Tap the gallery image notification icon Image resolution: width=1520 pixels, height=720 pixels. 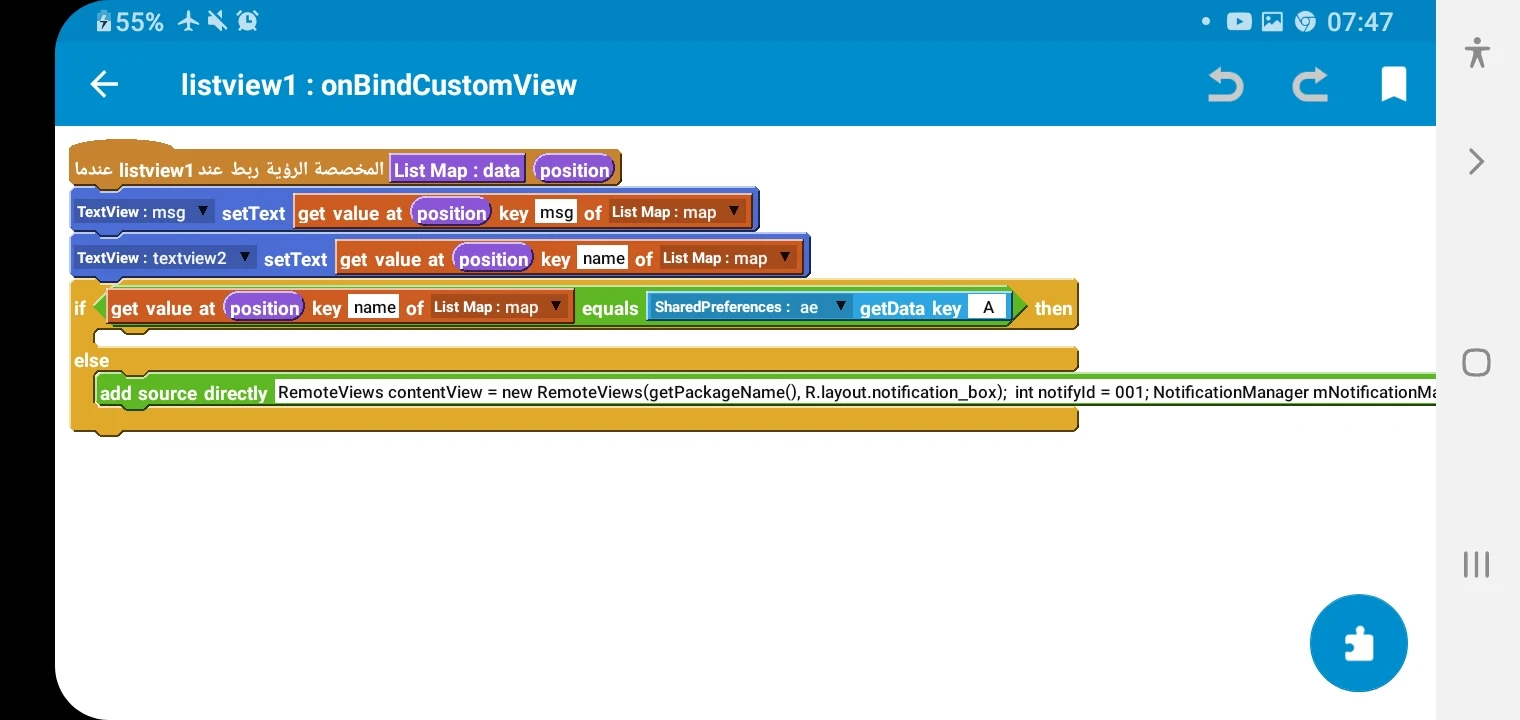[1272, 21]
